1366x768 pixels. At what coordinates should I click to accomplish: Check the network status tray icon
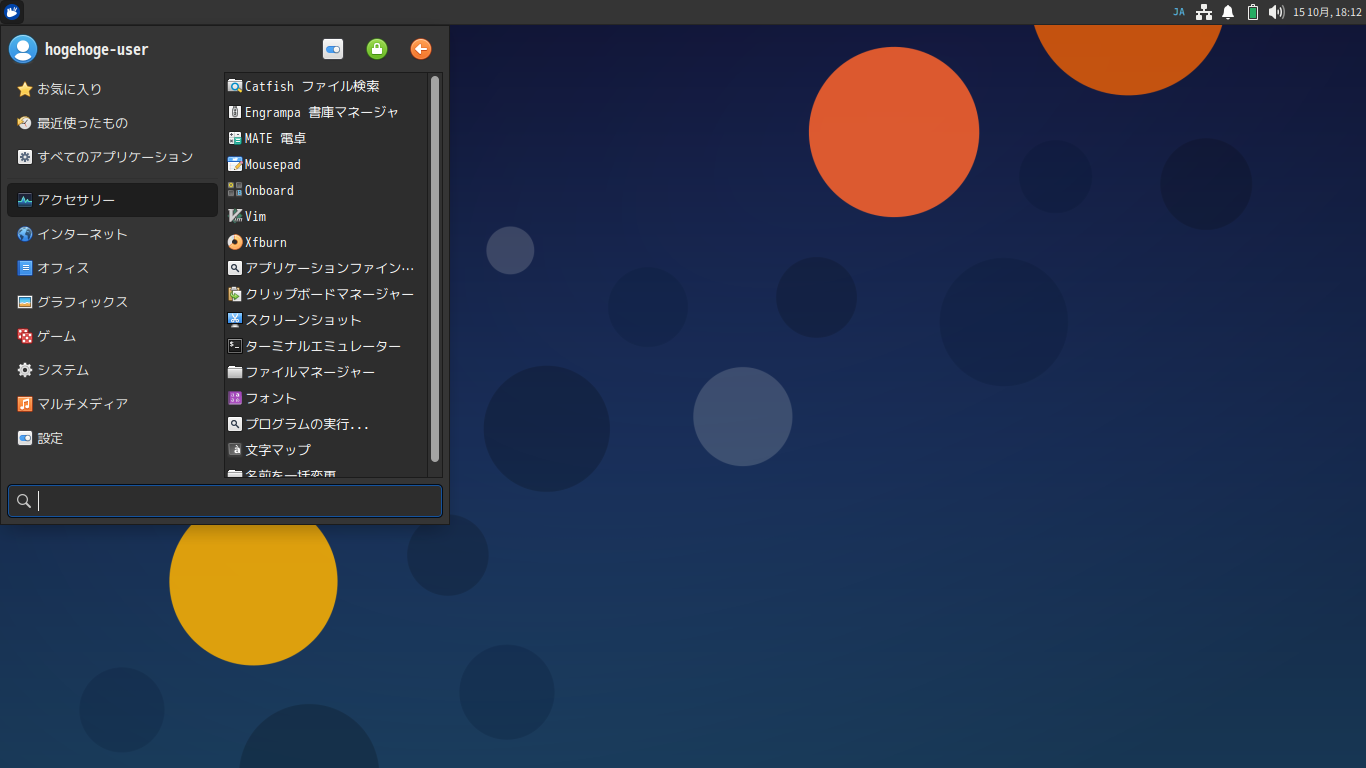1204,12
